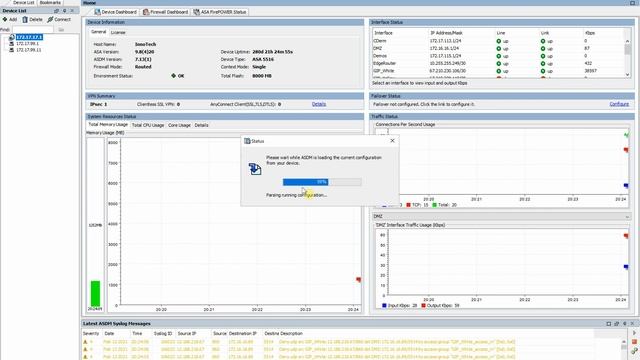Click the Environment Status OK icon
Viewport: 640px width, 360px height.
coord(173,76)
